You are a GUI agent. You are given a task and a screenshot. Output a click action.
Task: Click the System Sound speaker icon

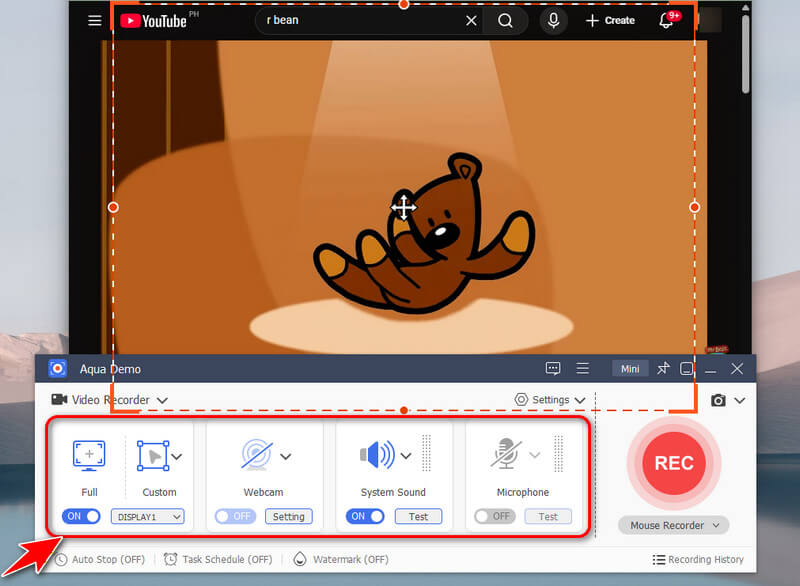377,454
